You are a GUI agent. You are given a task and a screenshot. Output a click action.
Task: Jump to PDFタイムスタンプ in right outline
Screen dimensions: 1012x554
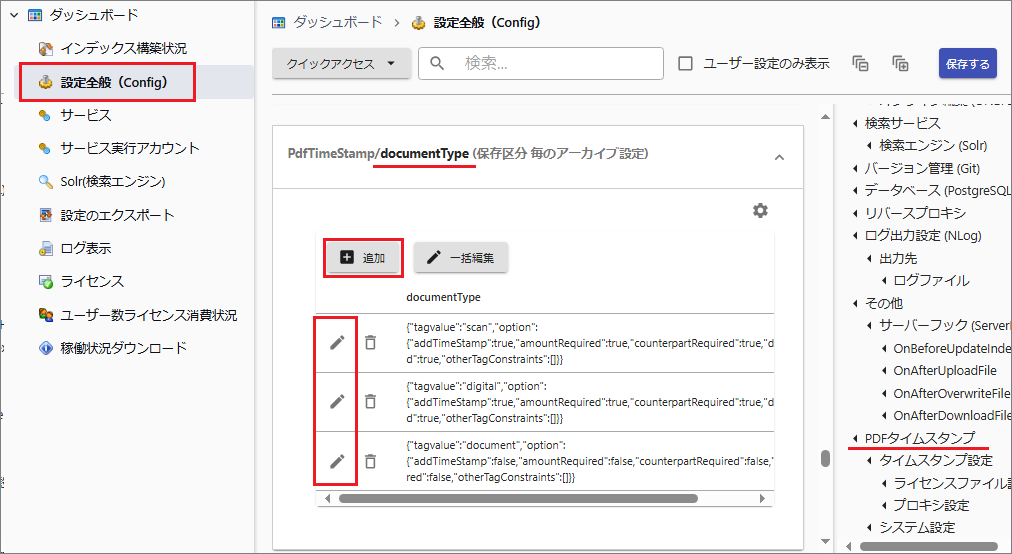[x=919, y=438]
